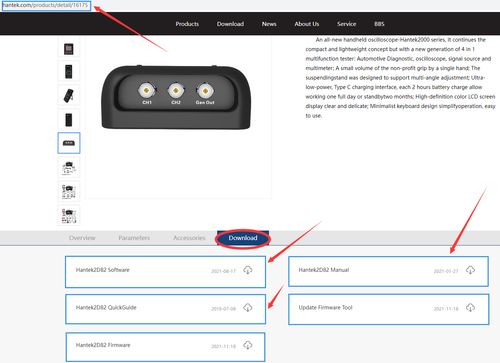Viewport: 500px width, 363px height.
Task: Click download icon for Hantek2D82 Manual
Action: [x=470, y=270]
